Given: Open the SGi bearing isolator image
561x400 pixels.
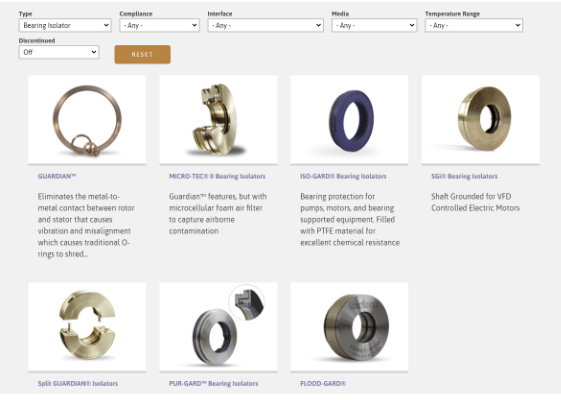Looking at the screenshot, I should [480, 119].
